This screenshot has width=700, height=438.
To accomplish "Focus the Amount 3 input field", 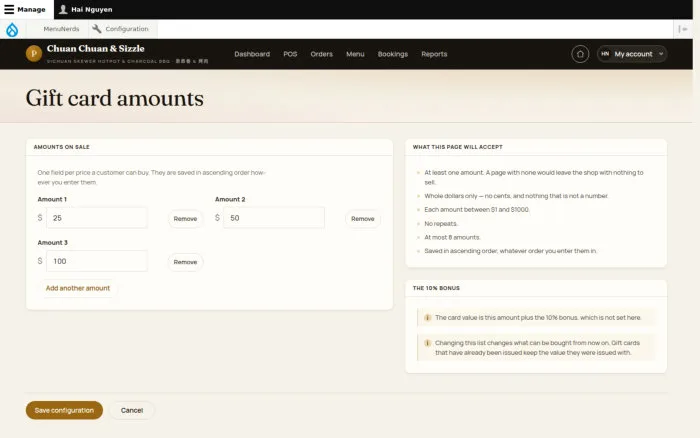I will pos(97,261).
